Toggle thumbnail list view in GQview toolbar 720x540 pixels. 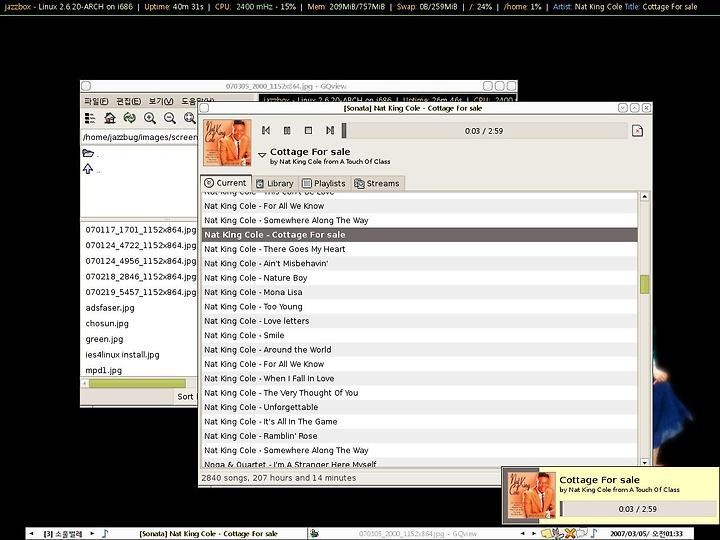(90, 118)
